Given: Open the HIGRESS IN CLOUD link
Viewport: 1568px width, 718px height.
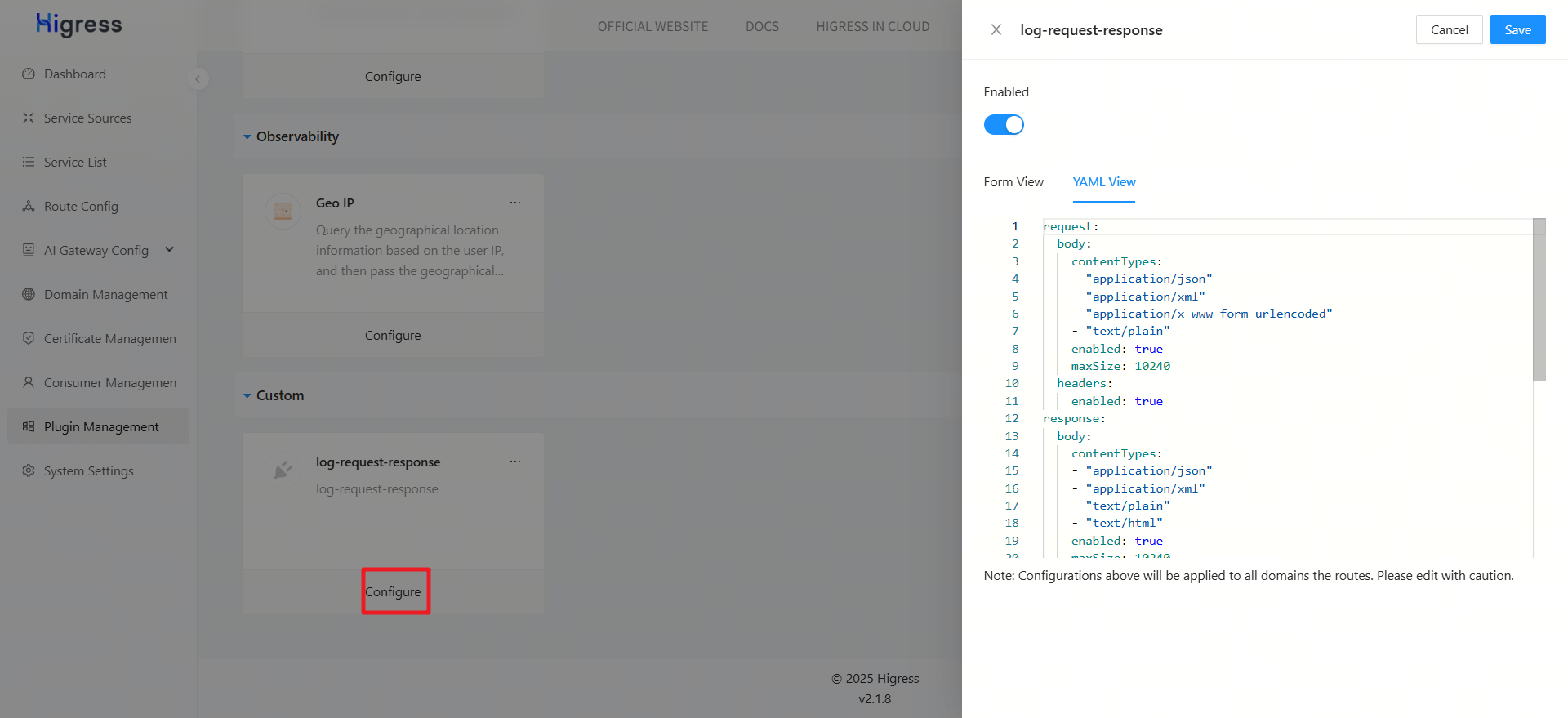Looking at the screenshot, I should pos(873,26).
